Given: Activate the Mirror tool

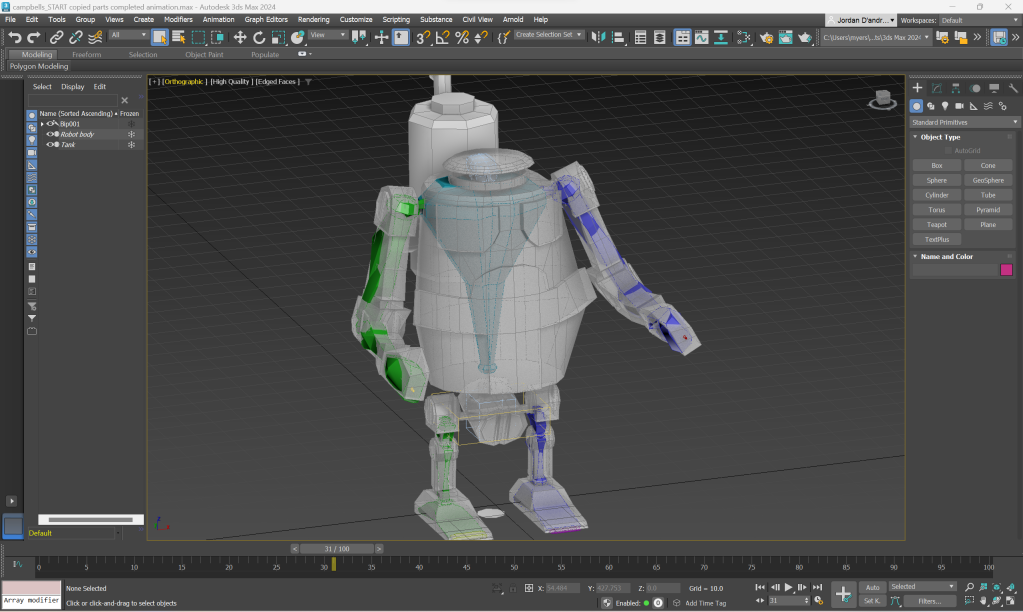Looking at the screenshot, I should [x=598, y=37].
